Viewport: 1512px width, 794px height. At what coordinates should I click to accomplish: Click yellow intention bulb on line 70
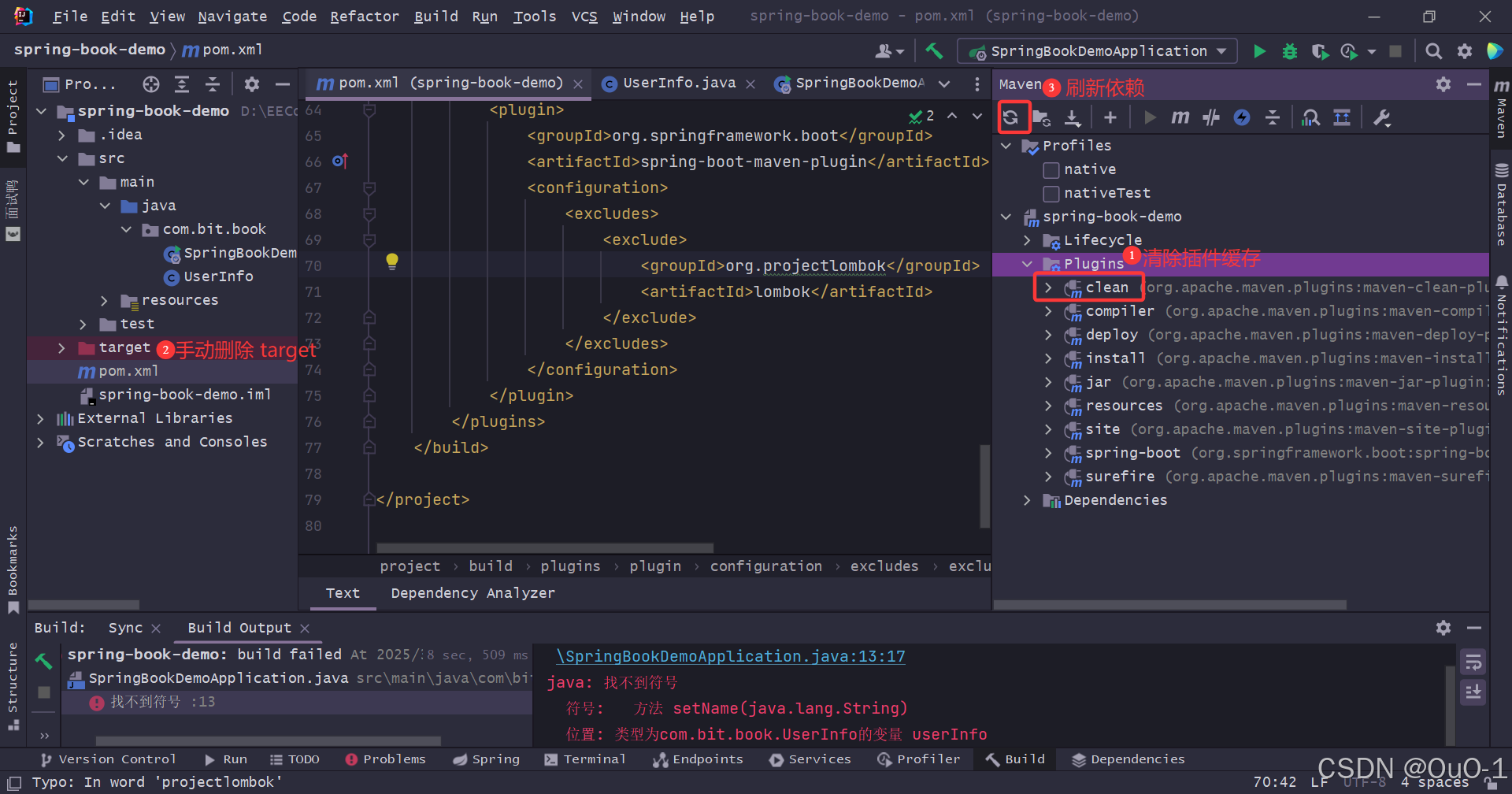click(x=392, y=262)
